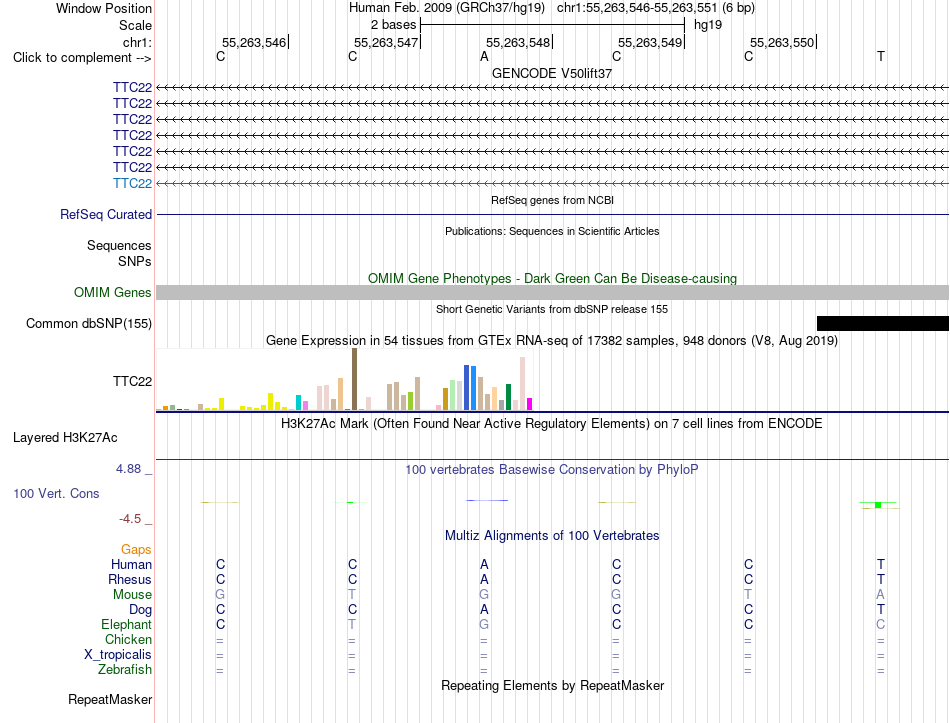Click the Rhesus species label
The width and height of the screenshot is (950, 723).
coord(130,579)
